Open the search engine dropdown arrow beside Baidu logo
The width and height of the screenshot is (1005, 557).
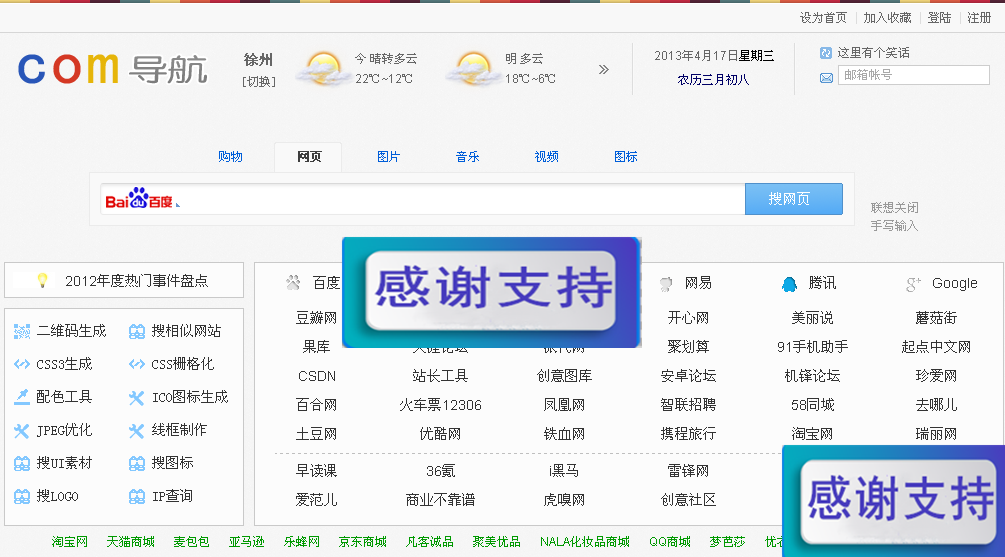[178, 204]
